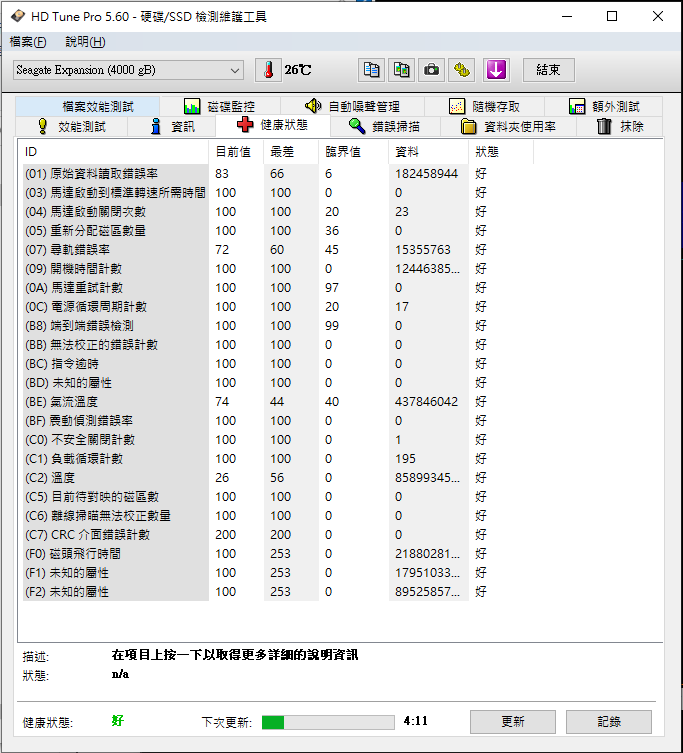This screenshot has width=683, height=753.
Task: Click the 記錄 log button
Action: tap(608, 721)
